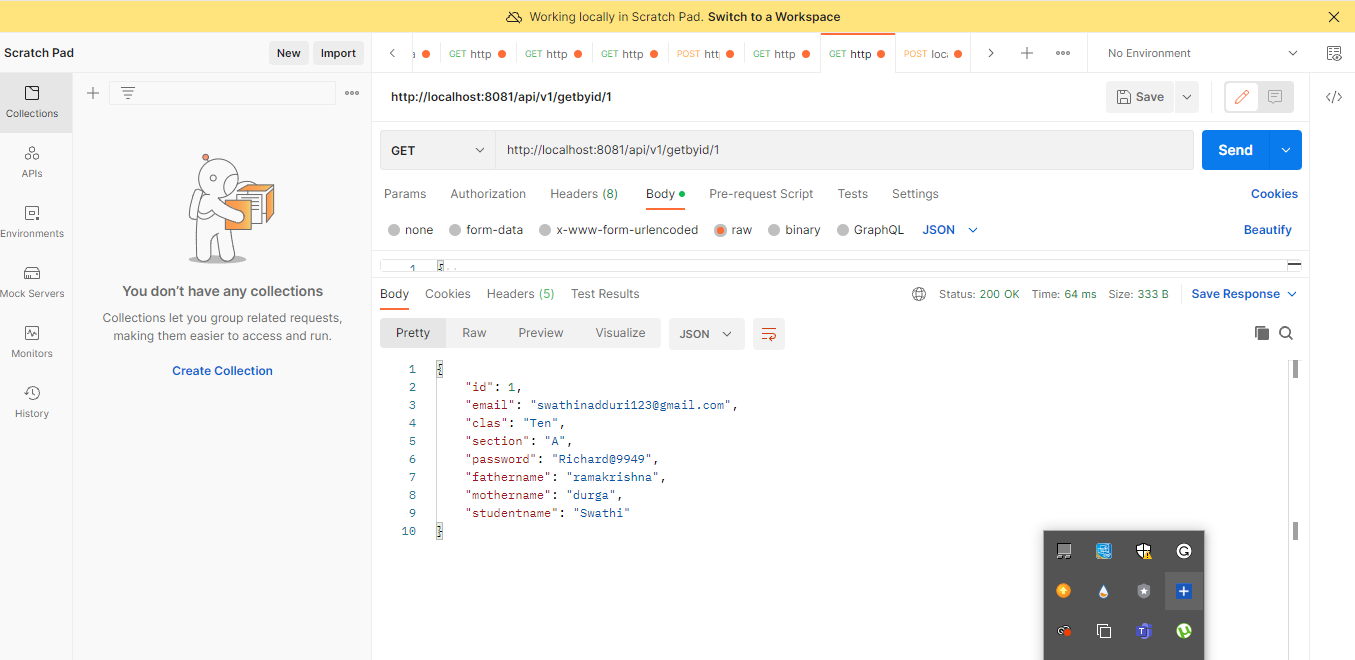The width and height of the screenshot is (1355, 660).
Task: Search within the response body
Action: 1286,333
